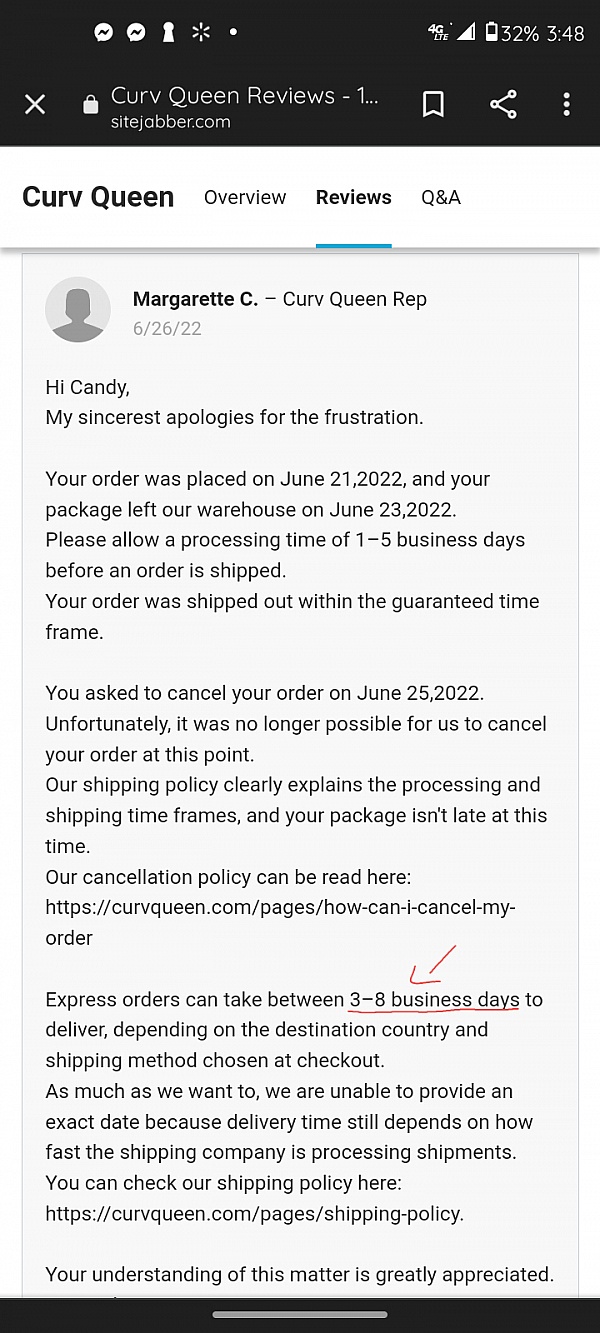Tap the Curv Queen page title
Image resolution: width=600 pixels, height=1333 pixels.
pos(98,197)
